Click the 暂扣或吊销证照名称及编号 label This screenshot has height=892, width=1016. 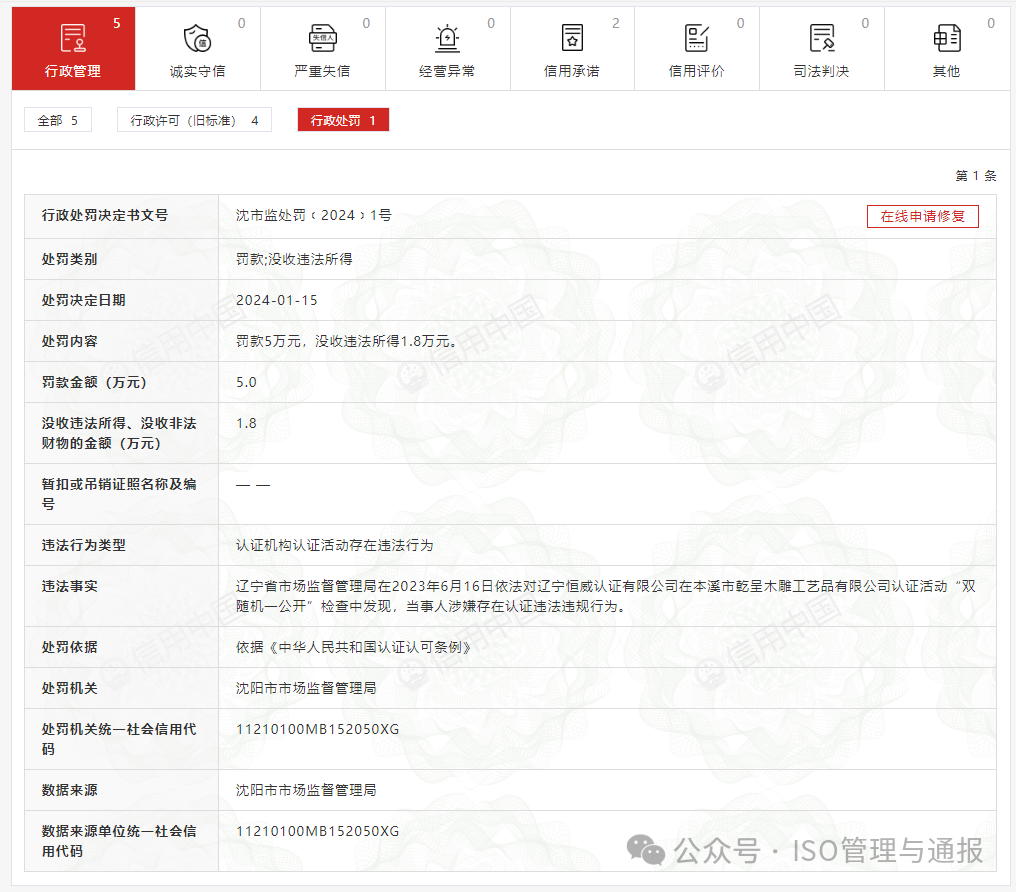[119, 494]
